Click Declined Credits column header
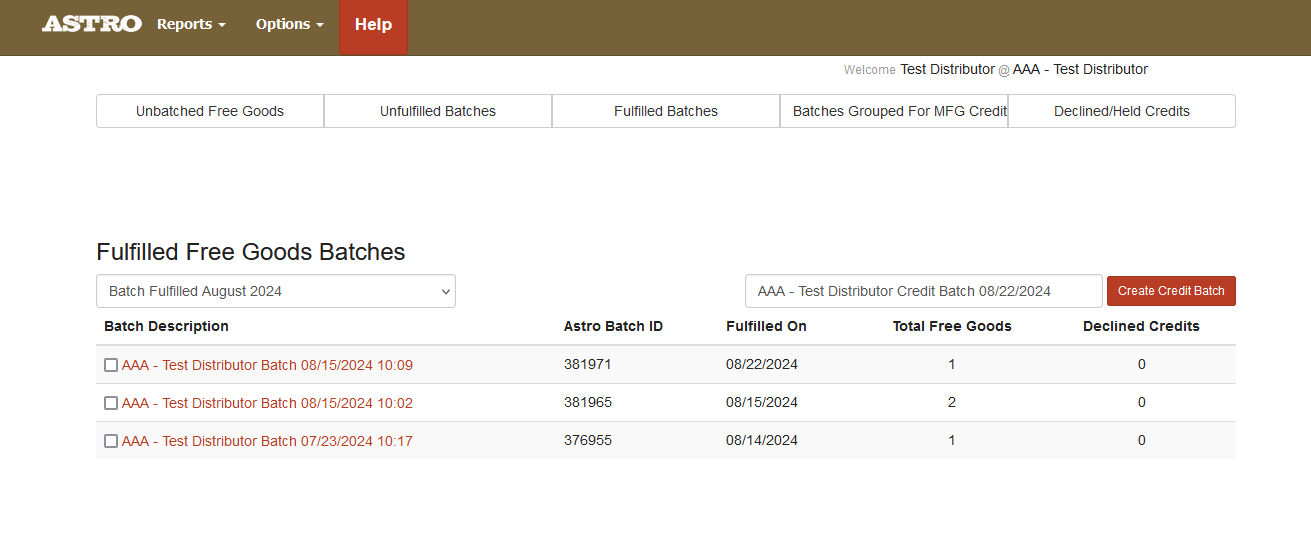Screen dimensions: 1311x542 (1141, 326)
